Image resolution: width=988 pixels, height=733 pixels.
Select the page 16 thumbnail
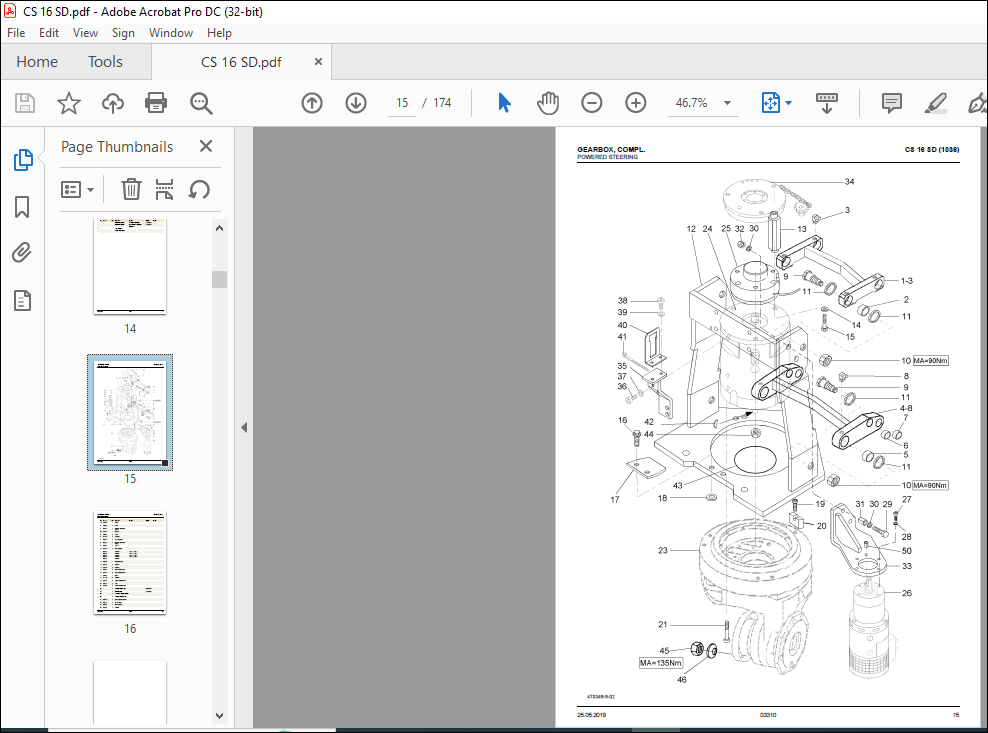tap(130, 562)
